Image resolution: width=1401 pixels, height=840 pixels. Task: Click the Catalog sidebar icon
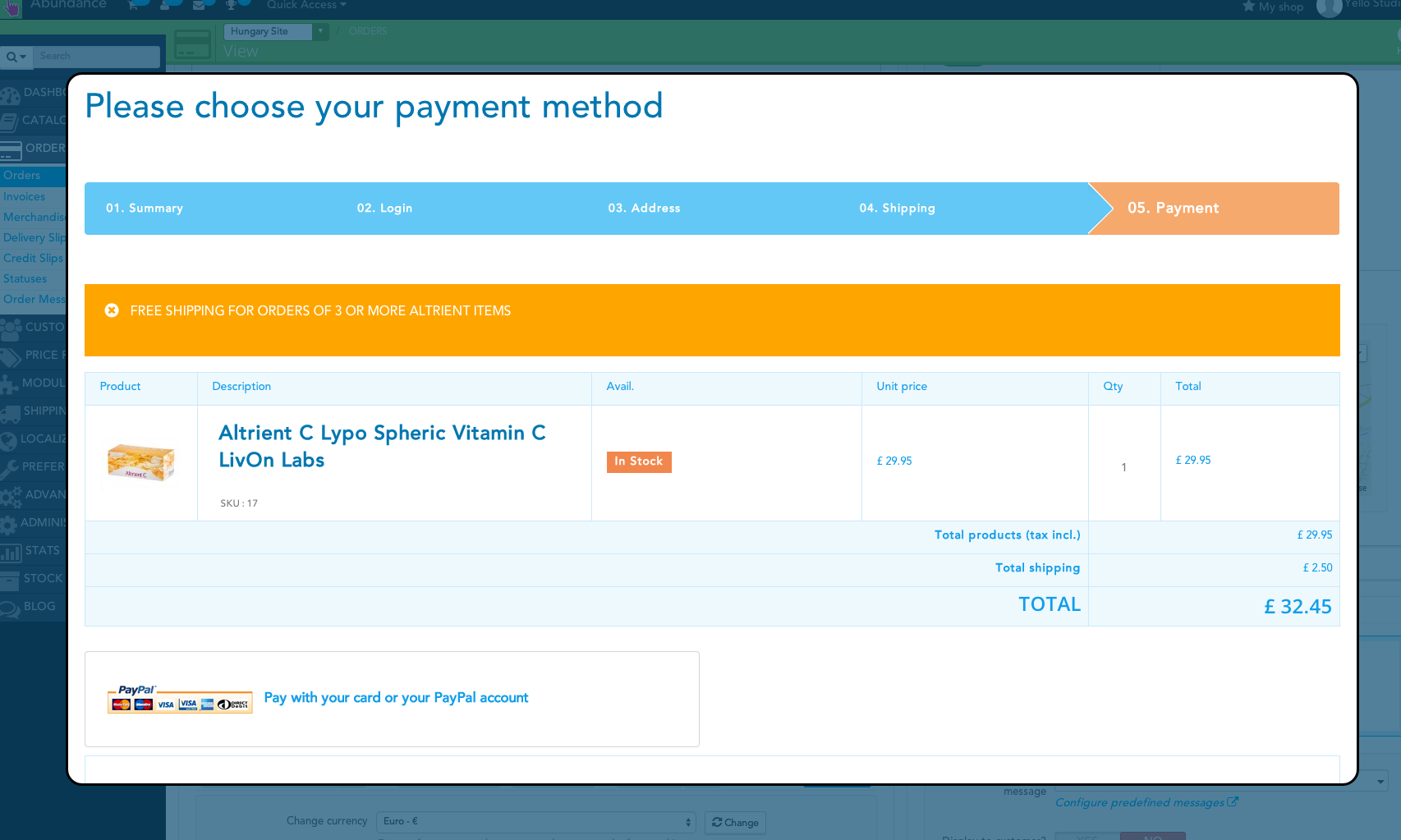pyautogui.click(x=9, y=122)
